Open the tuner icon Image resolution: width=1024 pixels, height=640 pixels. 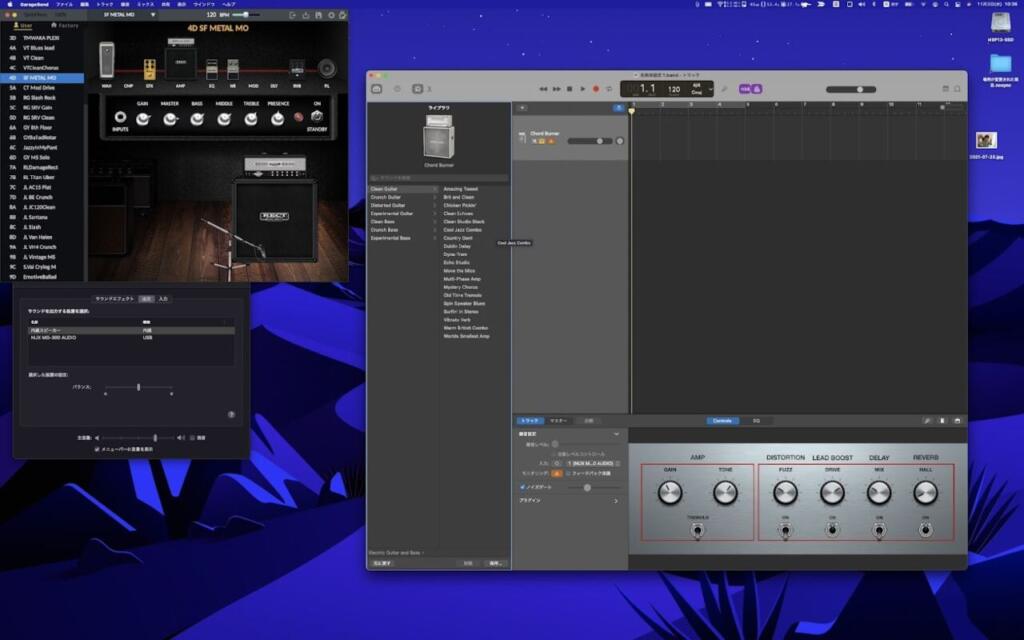coord(724,89)
